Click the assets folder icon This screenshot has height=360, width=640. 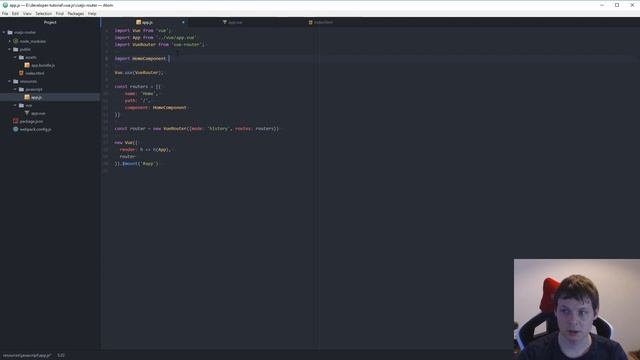(x=22, y=57)
